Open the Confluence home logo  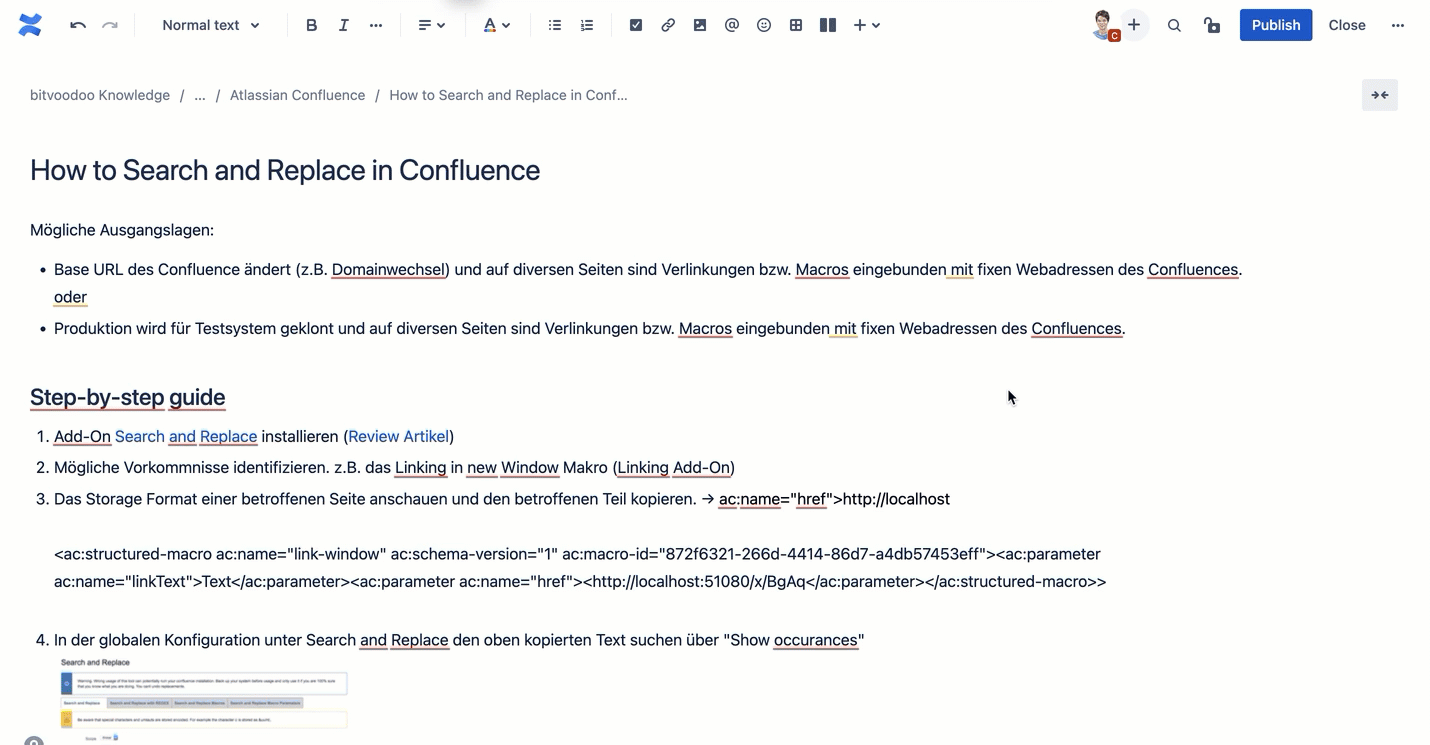tap(30, 25)
